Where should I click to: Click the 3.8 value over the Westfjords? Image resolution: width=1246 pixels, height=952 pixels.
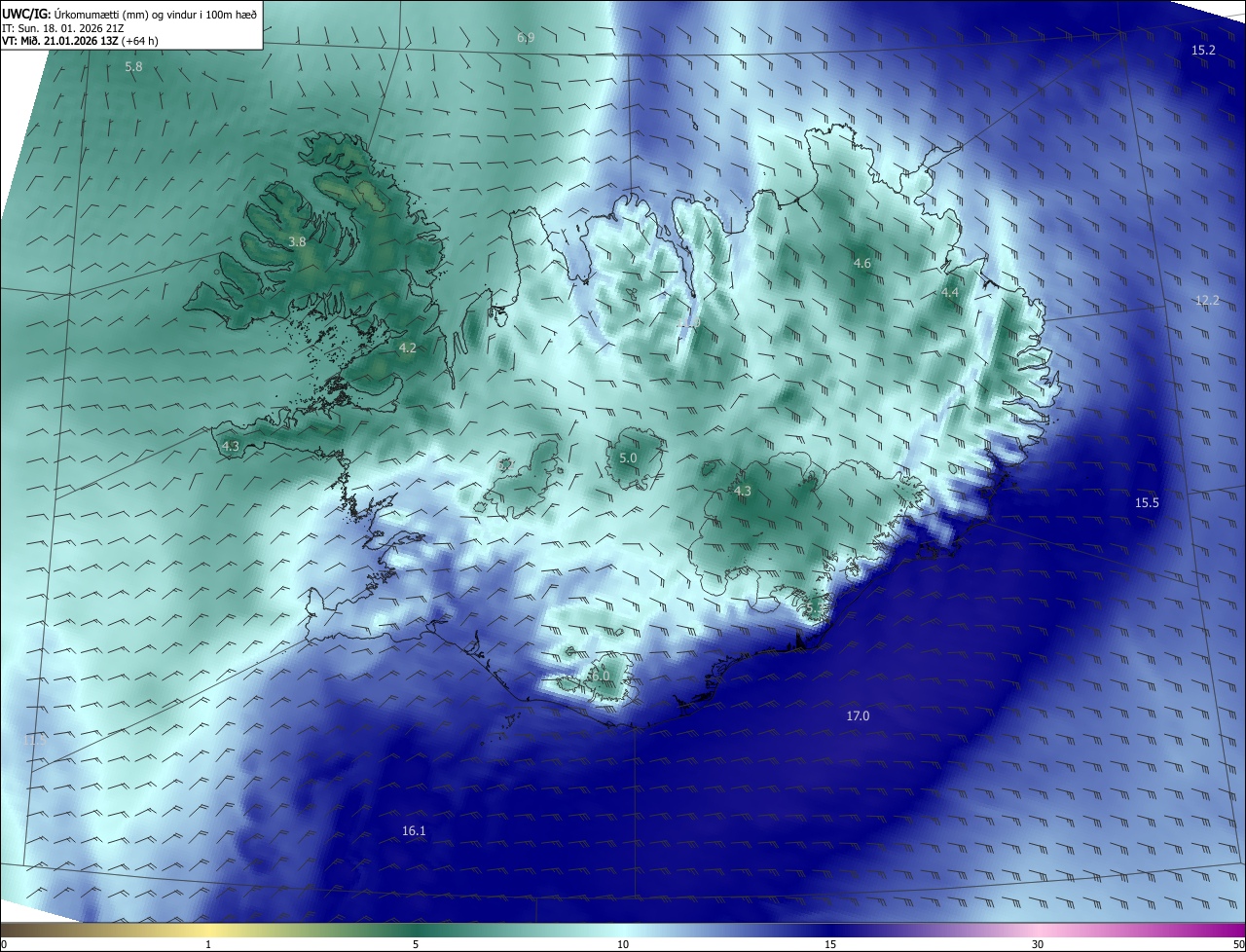pyautogui.click(x=298, y=241)
